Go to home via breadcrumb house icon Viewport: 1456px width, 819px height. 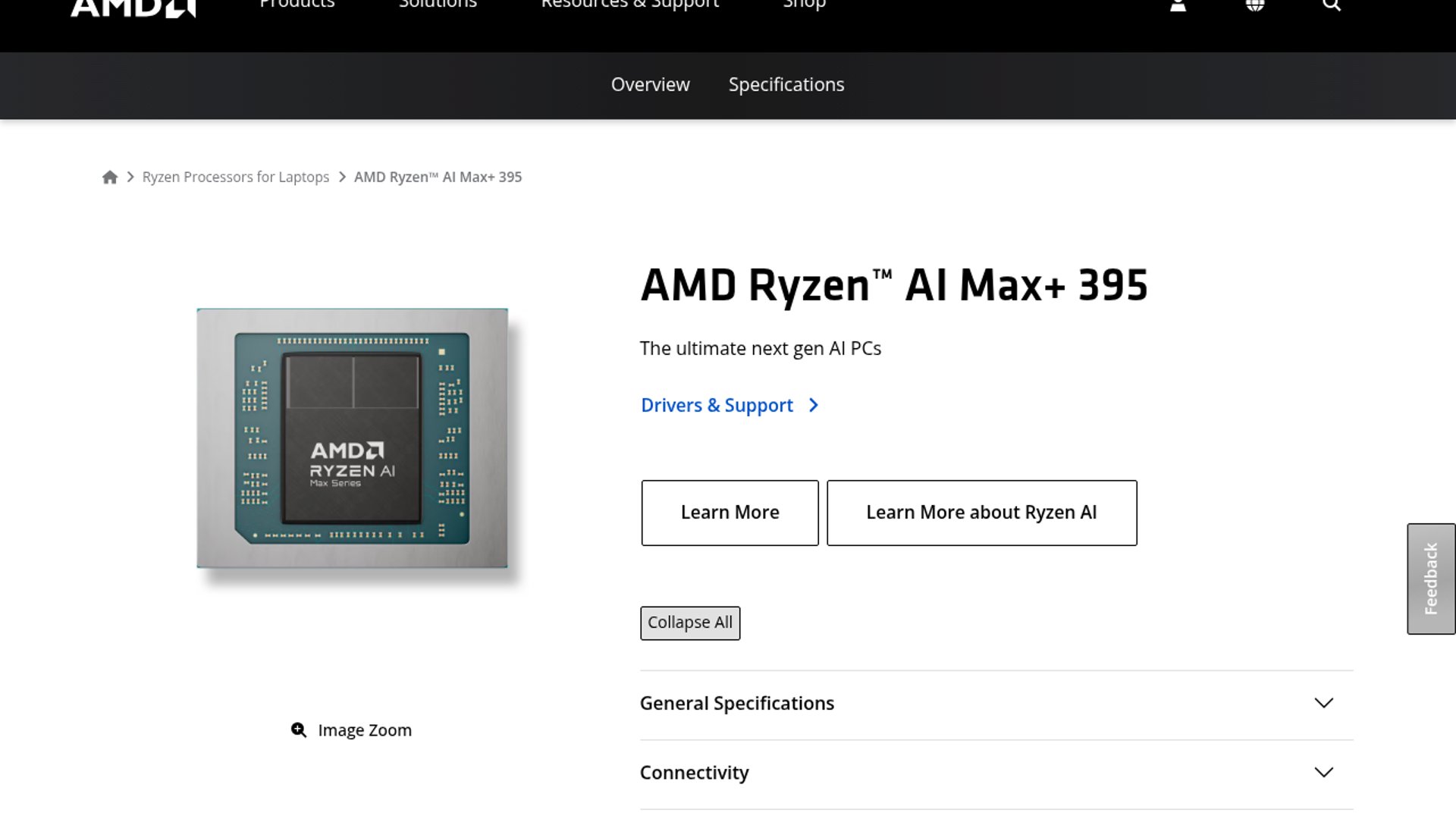point(110,177)
